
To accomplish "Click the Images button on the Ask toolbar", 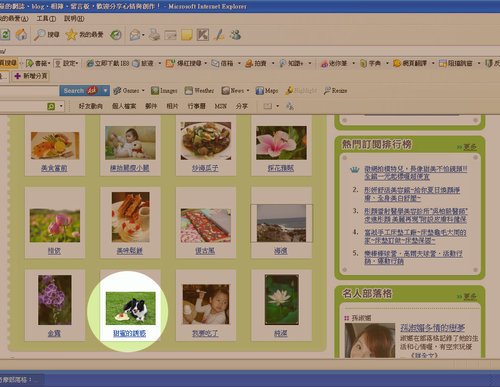I will pyautogui.click(x=164, y=90).
